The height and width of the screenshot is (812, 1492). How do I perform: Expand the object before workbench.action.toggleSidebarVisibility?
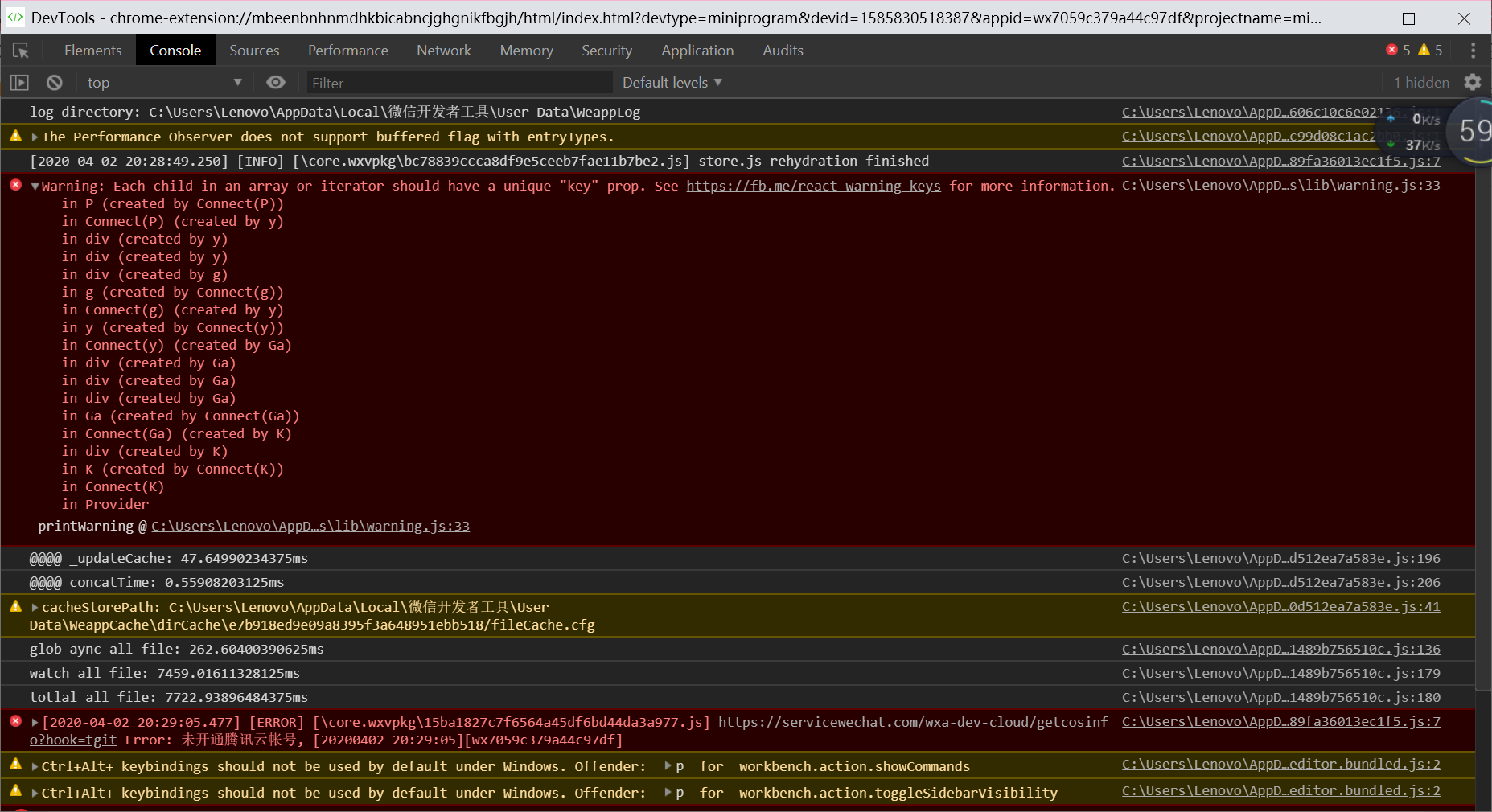point(668,793)
